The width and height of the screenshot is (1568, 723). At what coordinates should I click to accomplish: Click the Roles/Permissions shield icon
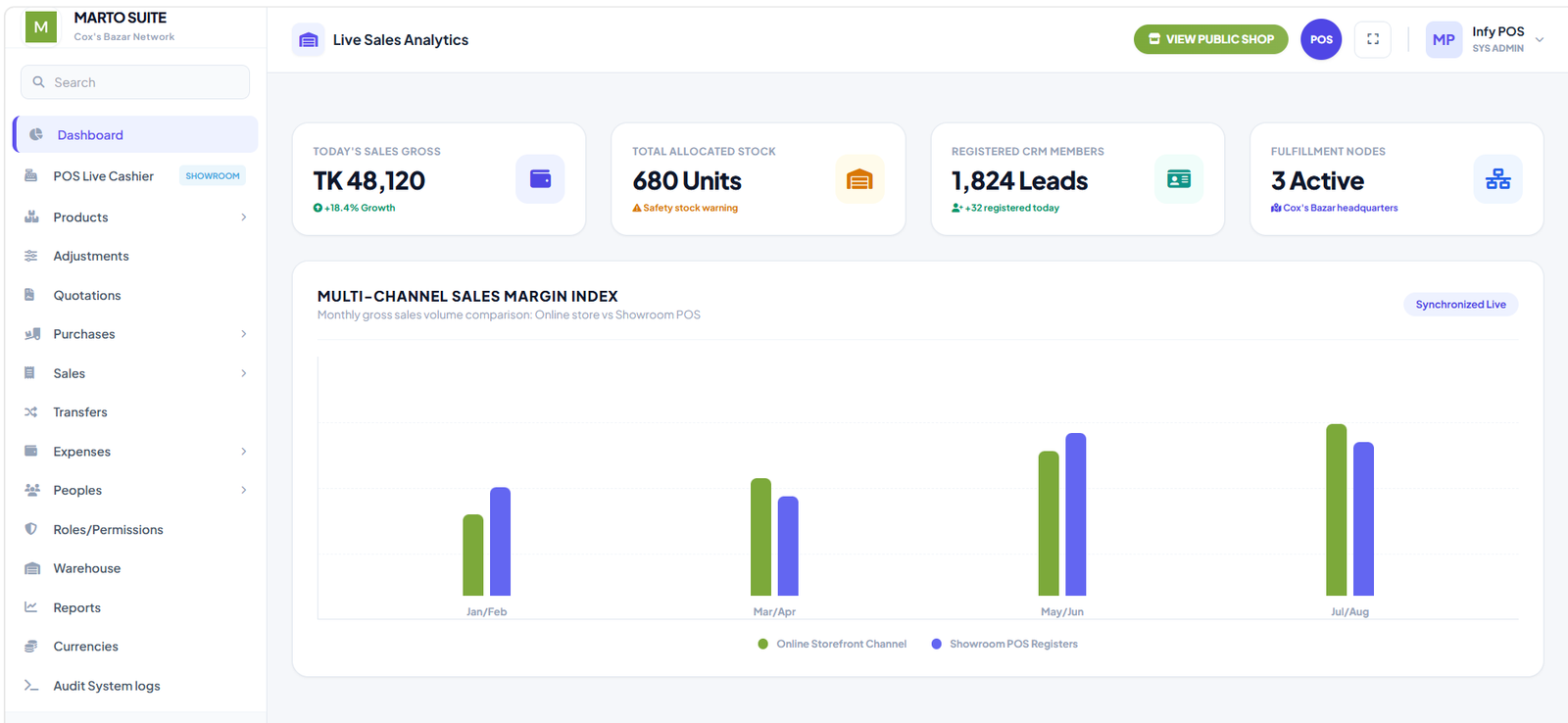pyautogui.click(x=30, y=529)
